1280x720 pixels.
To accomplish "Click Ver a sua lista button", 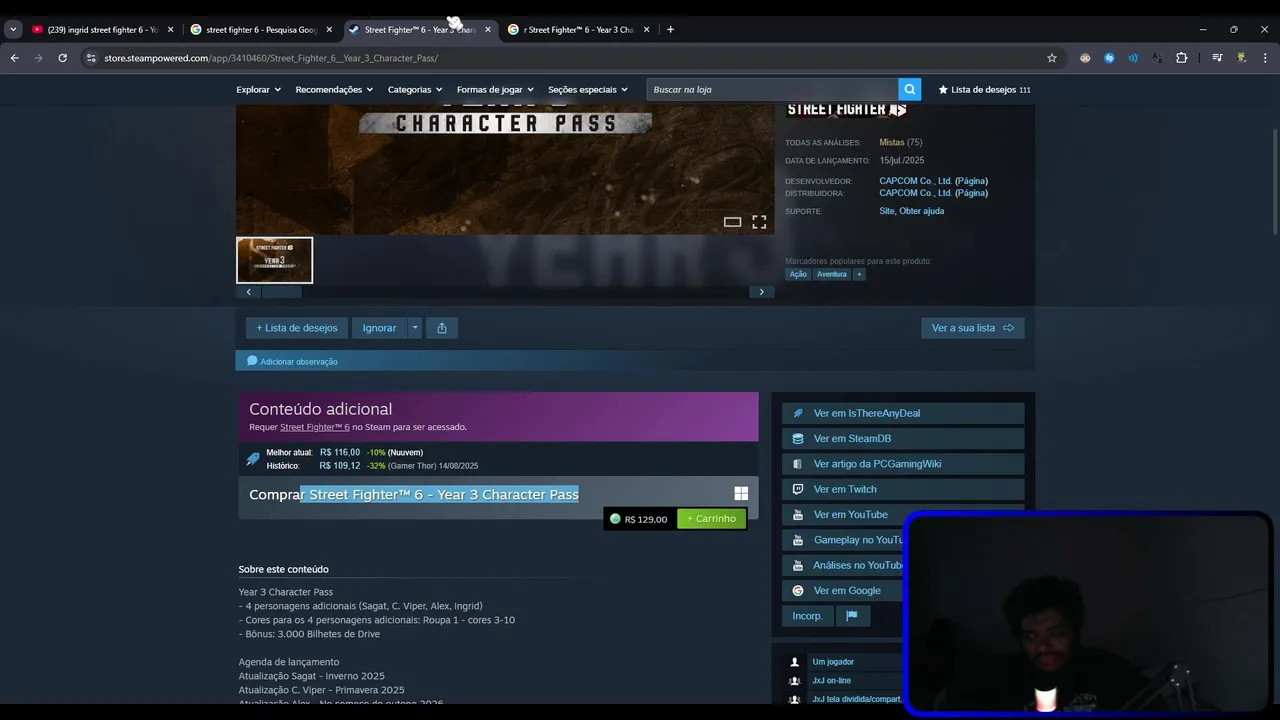I will 972,328.
